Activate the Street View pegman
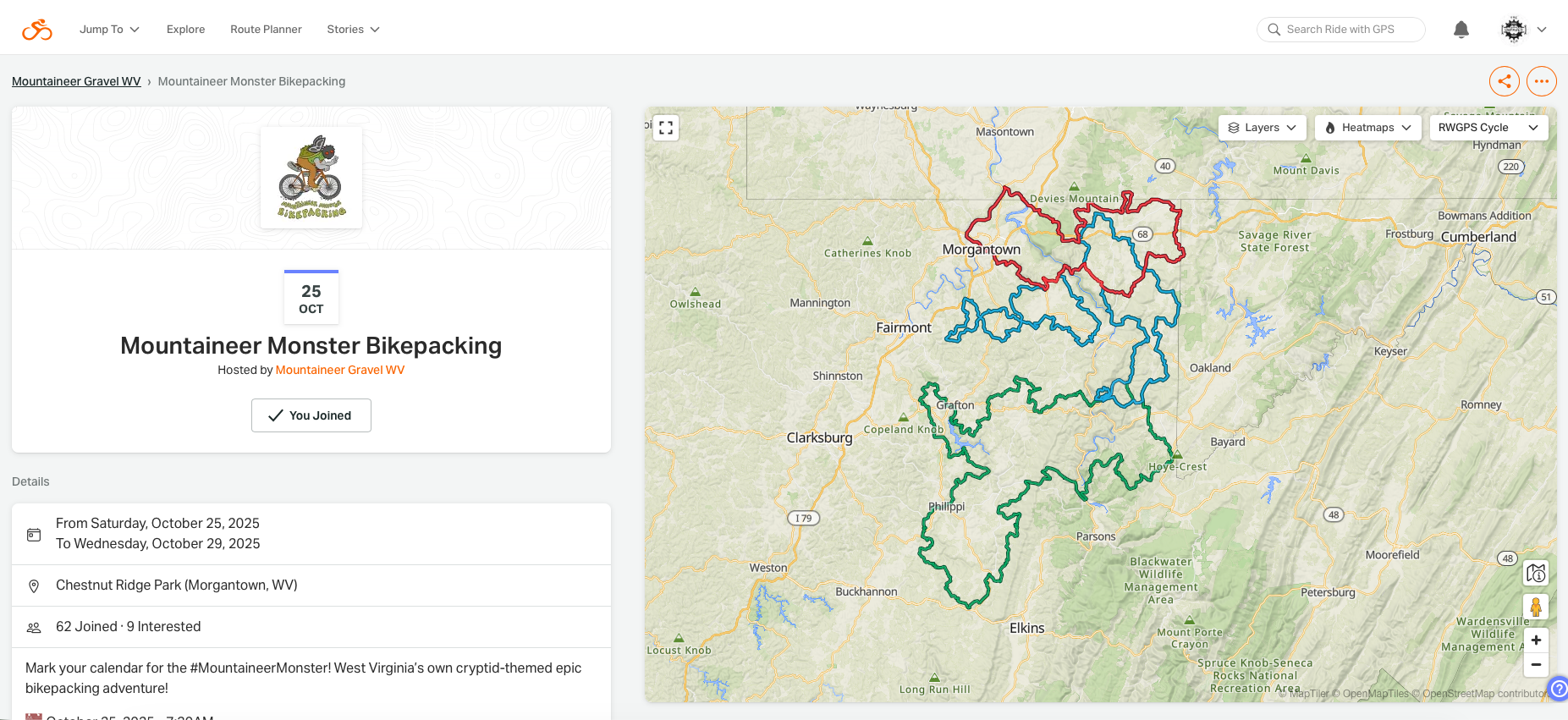 click(1536, 607)
